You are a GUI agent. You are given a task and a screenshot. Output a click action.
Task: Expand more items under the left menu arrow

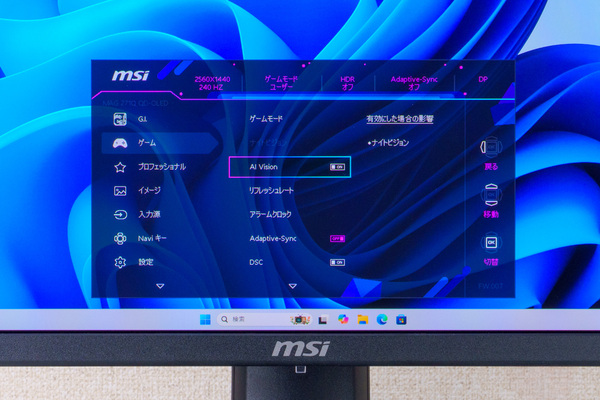tap(160, 286)
